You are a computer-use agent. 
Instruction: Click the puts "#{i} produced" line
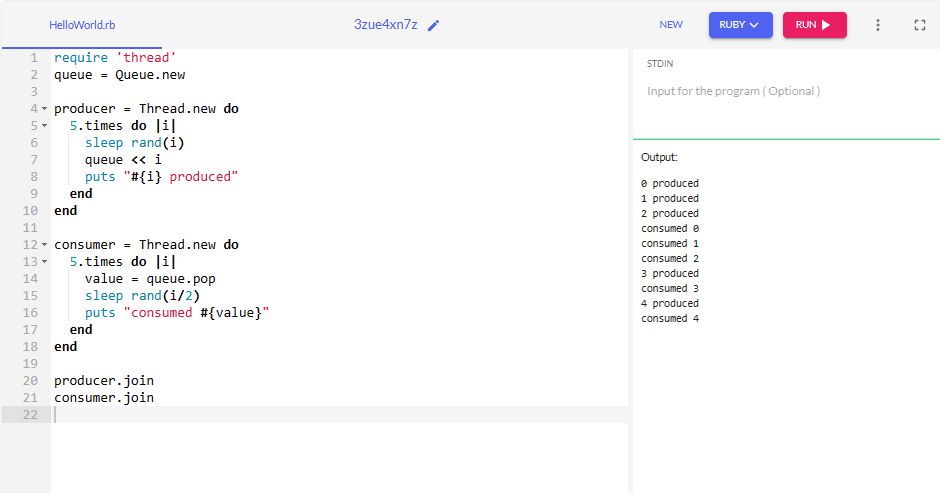[x=161, y=176]
